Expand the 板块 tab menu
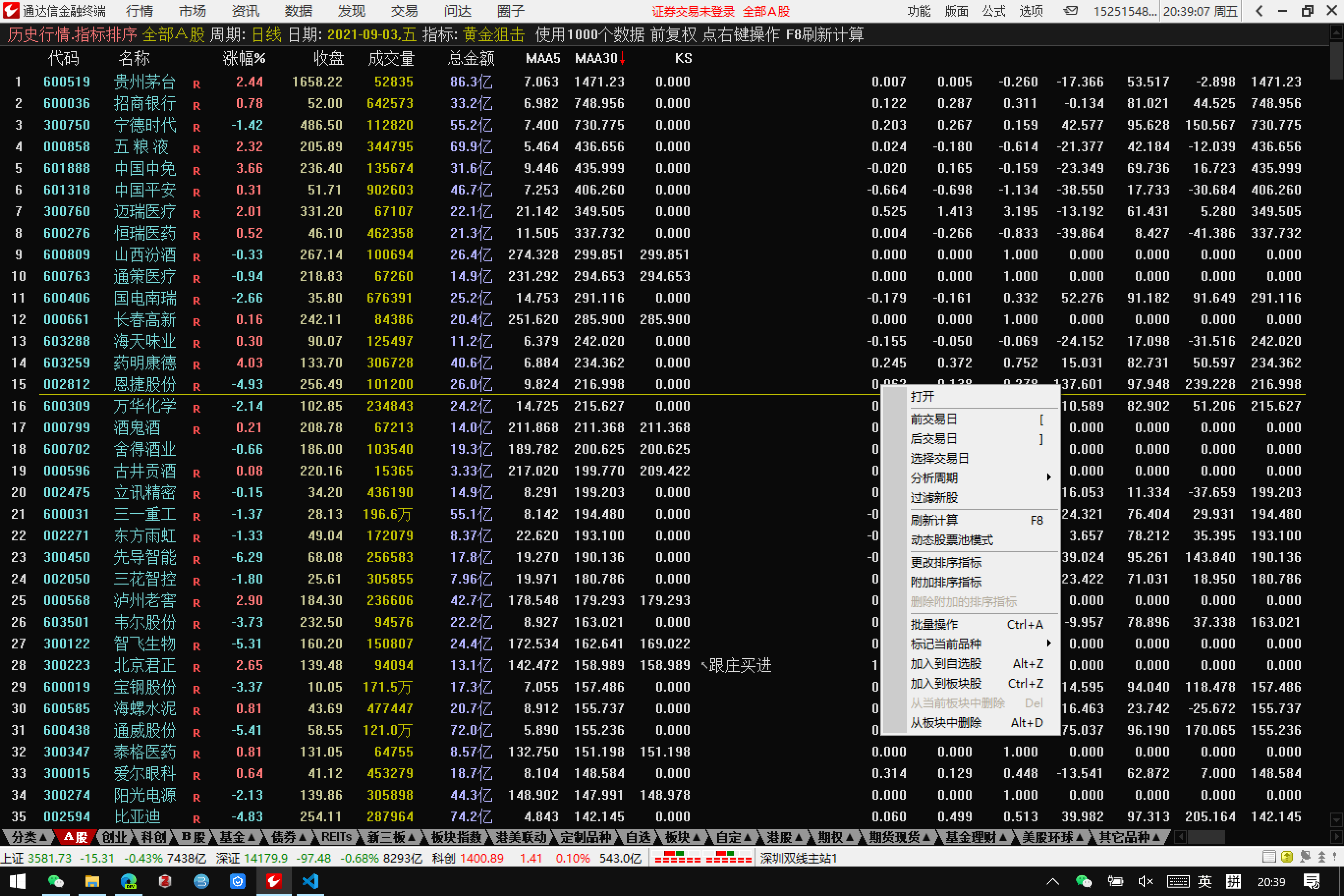 pyautogui.click(x=683, y=837)
